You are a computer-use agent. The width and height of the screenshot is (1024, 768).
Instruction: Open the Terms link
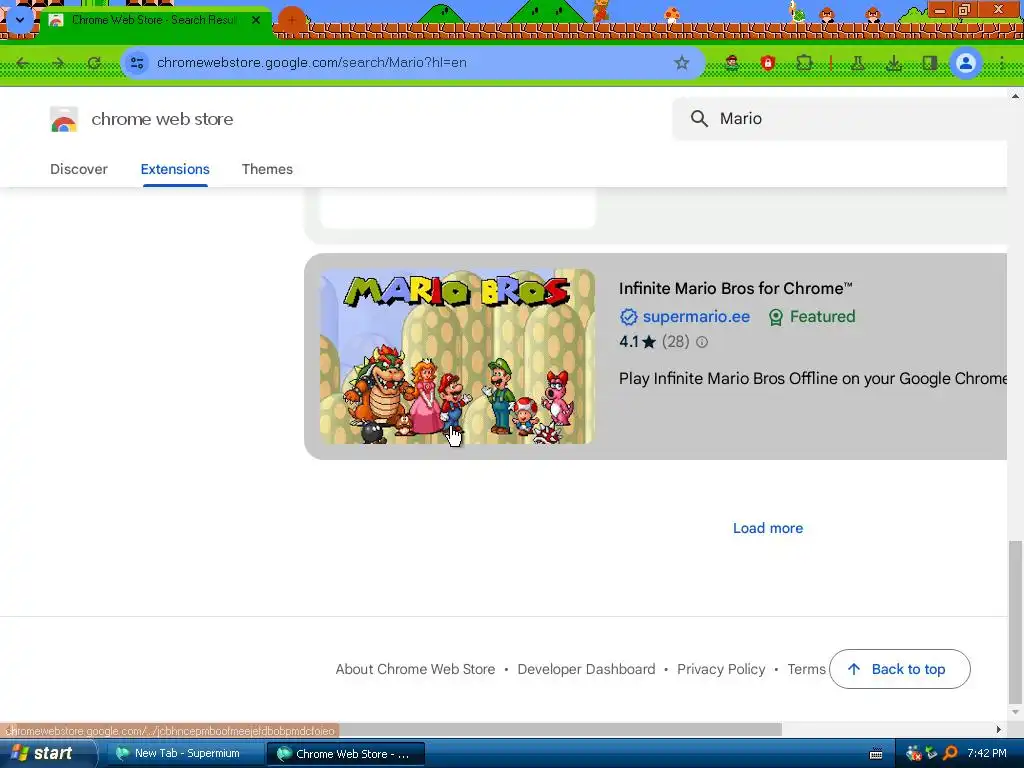pos(807,669)
